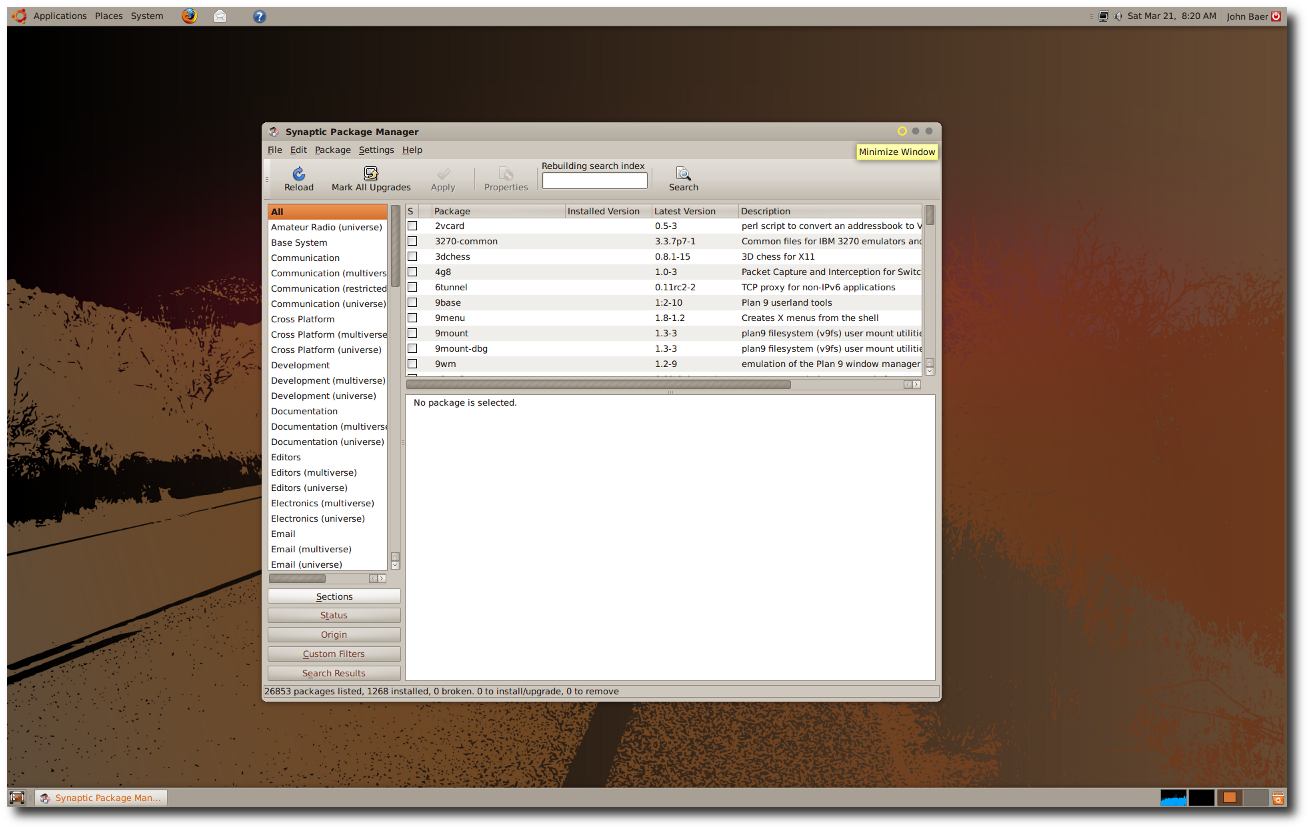Click the Sections filter button
The image size is (1310, 830).
(x=334, y=596)
